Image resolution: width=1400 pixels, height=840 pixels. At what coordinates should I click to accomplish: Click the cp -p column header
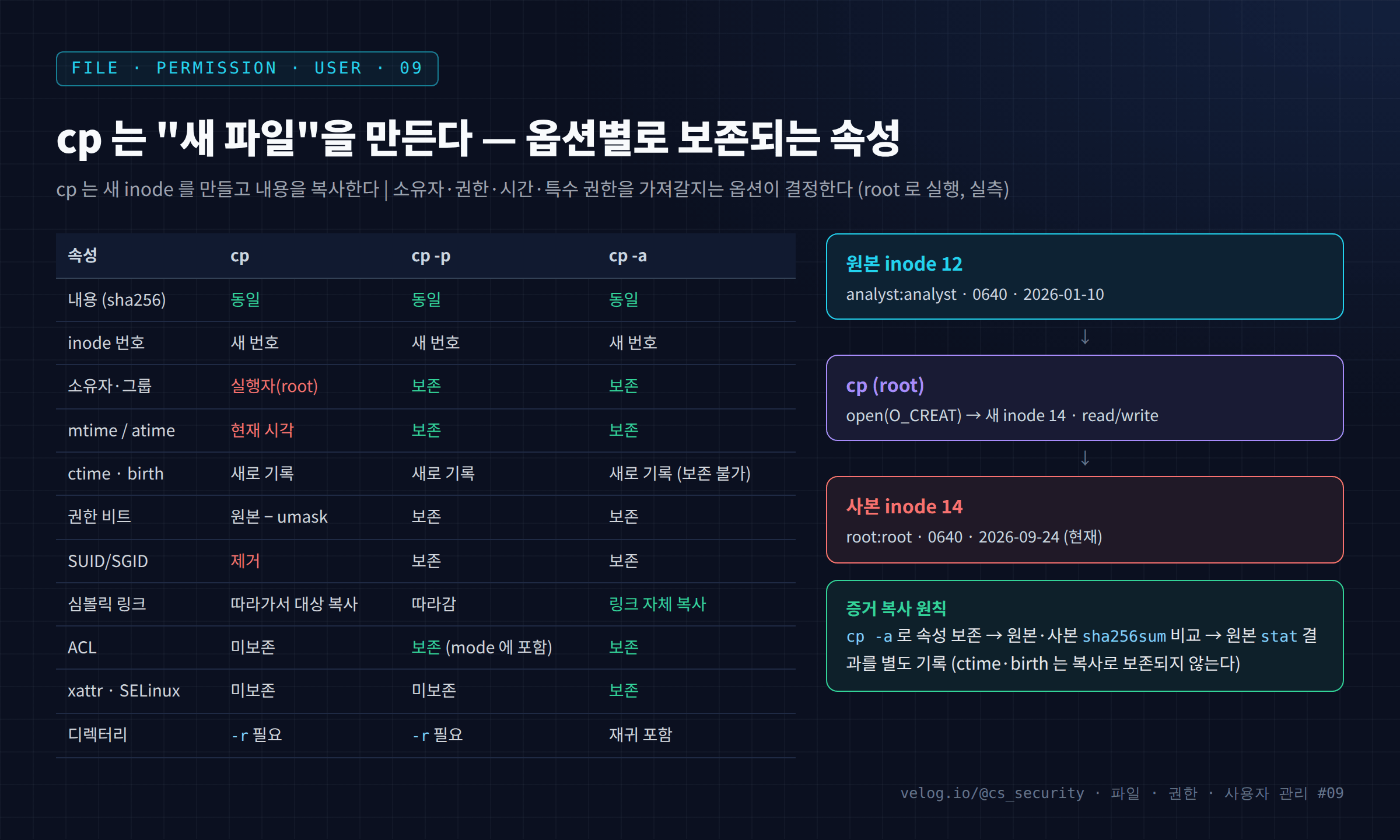(x=430, y=256)
